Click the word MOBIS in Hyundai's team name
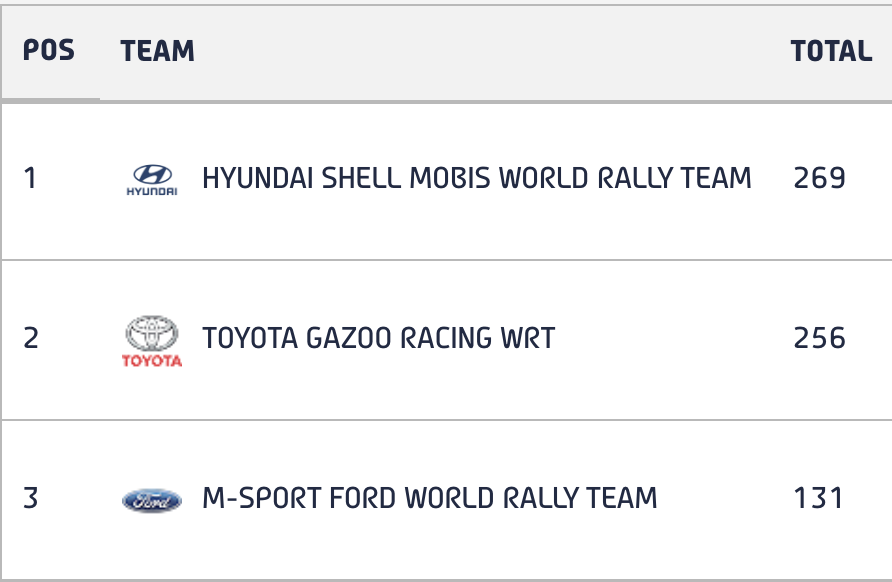 (x=449, y=178)
